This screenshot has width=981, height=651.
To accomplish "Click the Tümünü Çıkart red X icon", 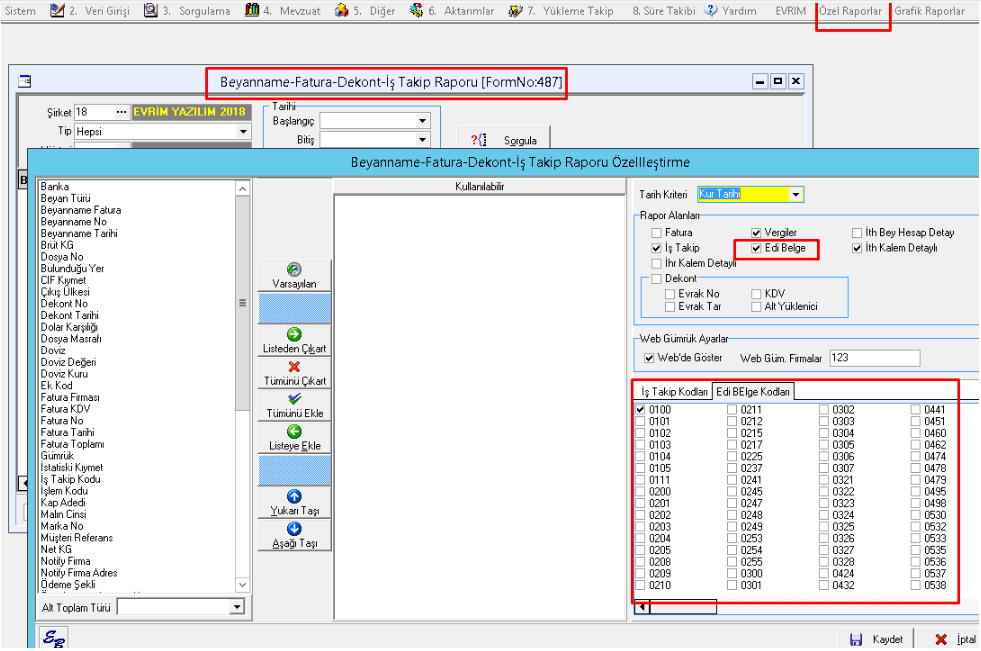I will [294, 367].
